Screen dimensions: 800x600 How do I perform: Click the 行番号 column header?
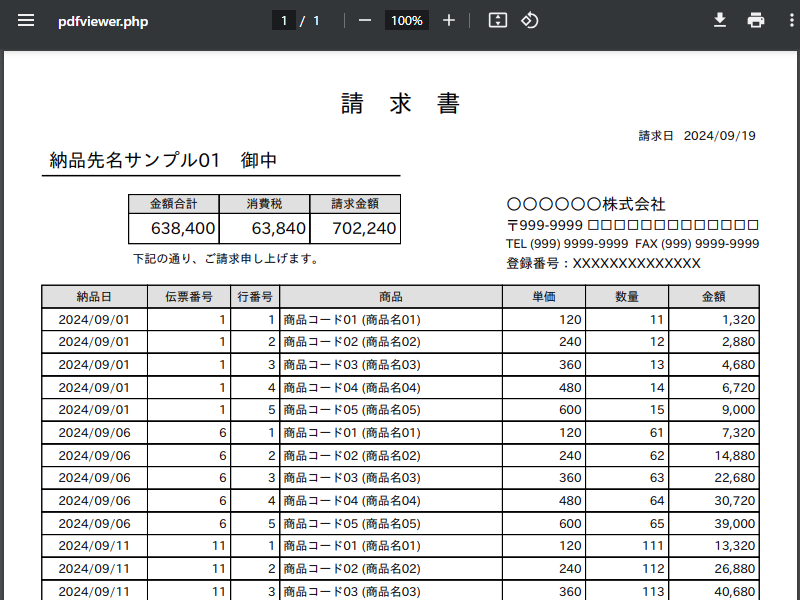(x=255, y=296)
